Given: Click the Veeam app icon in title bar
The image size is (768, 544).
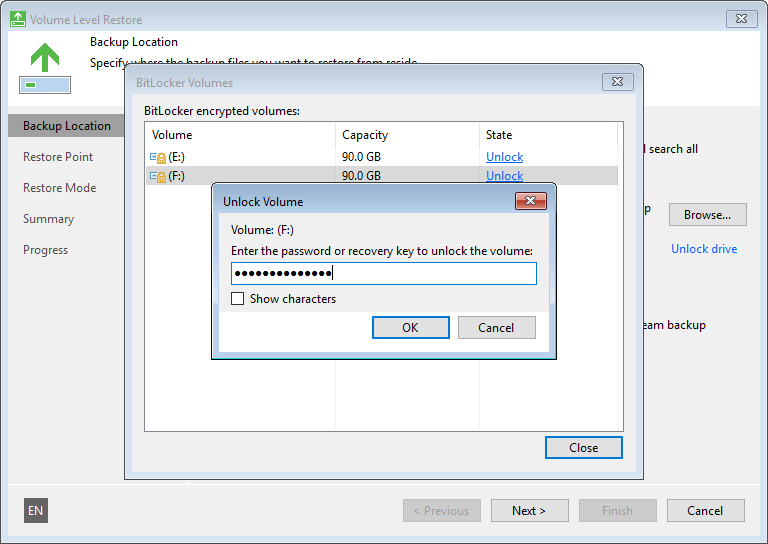Looking at the screenshot, I should pos(18,19).
